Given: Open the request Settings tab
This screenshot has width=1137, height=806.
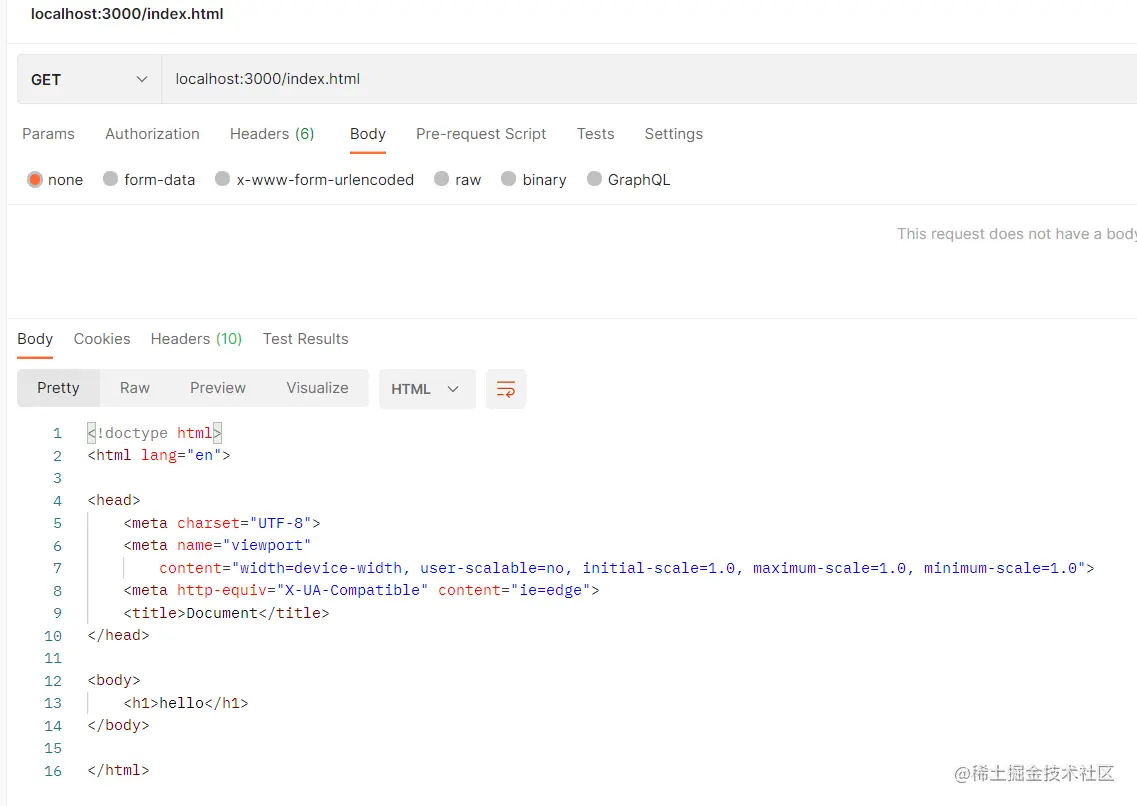Looking at the screenshot, I should click(673, 134).
